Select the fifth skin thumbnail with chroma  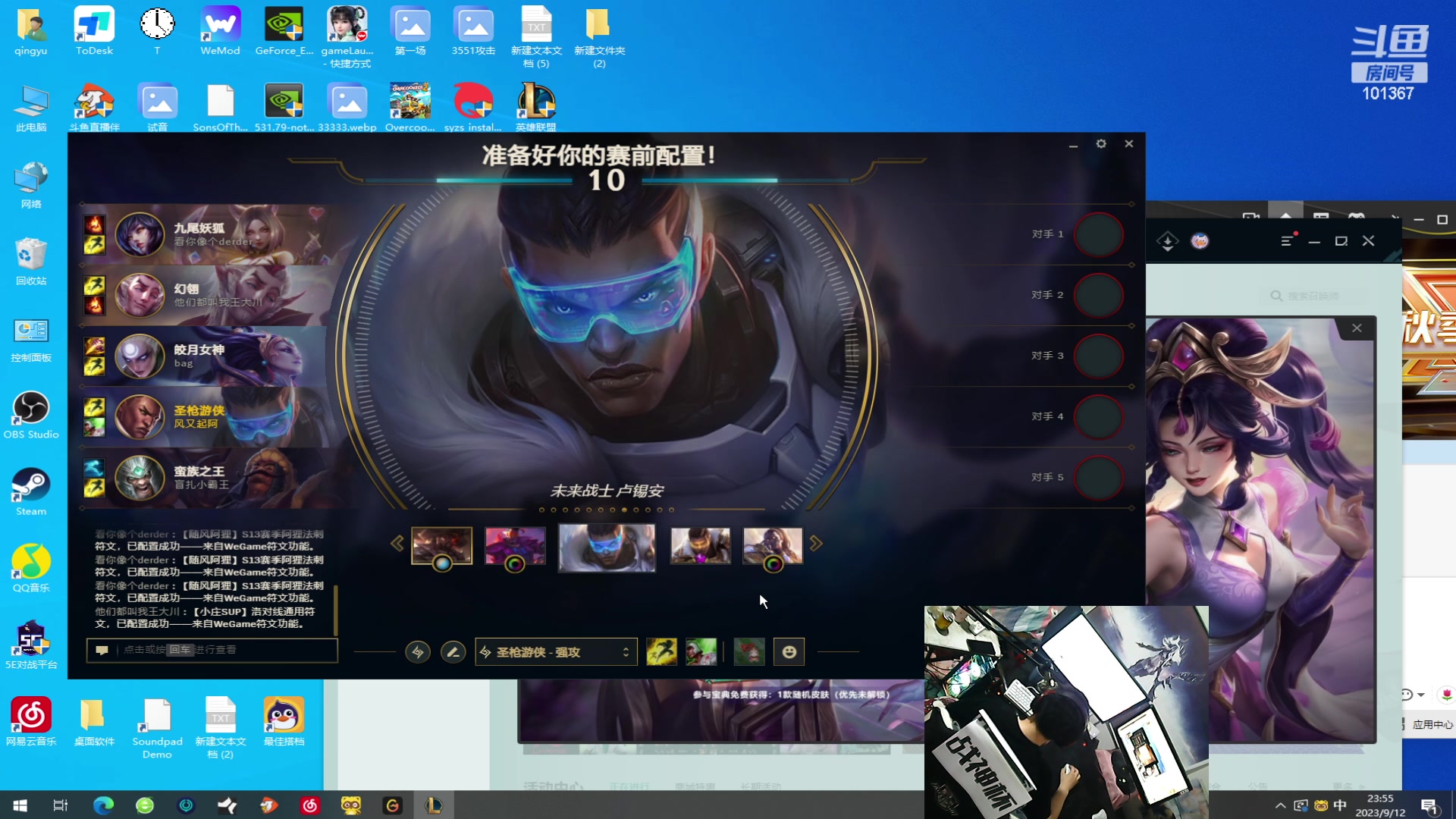773,545
